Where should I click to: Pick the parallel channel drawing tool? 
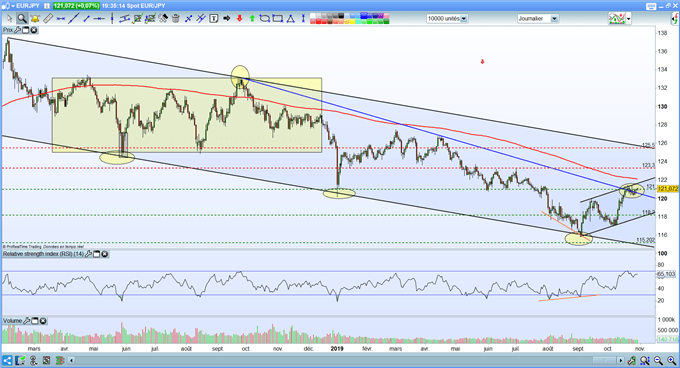[x=124, y=19]
